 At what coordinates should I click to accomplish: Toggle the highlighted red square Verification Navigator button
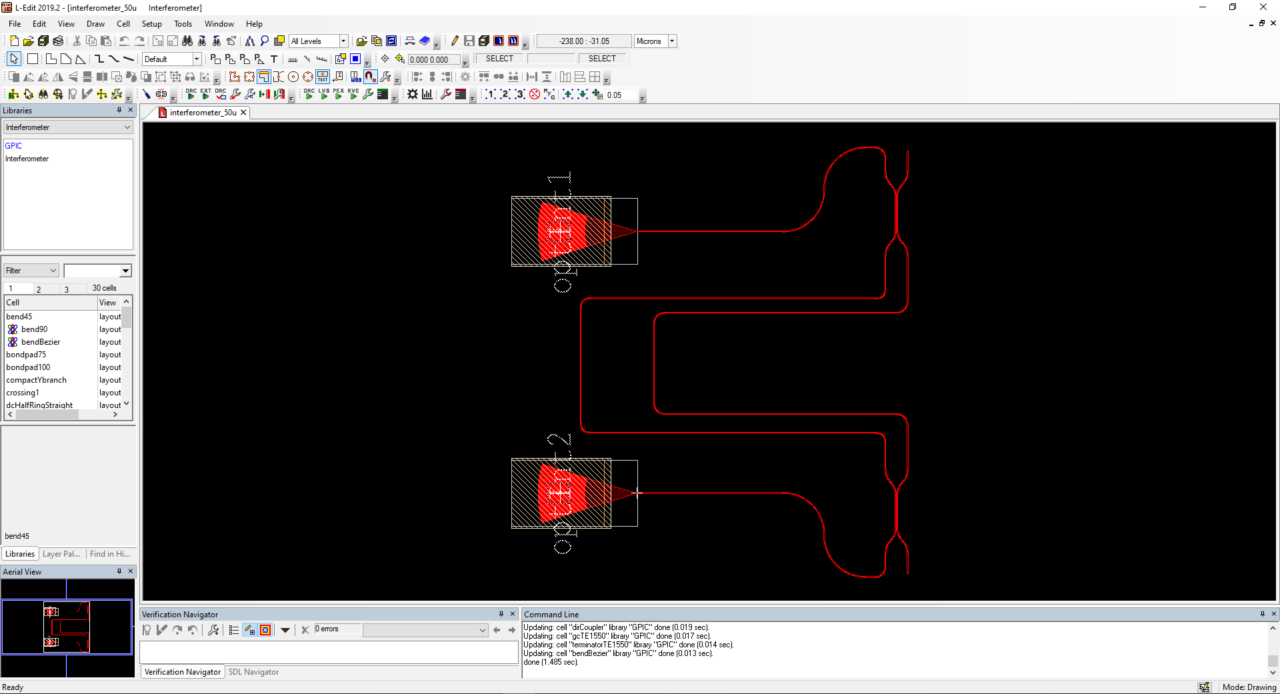point(265,630)
